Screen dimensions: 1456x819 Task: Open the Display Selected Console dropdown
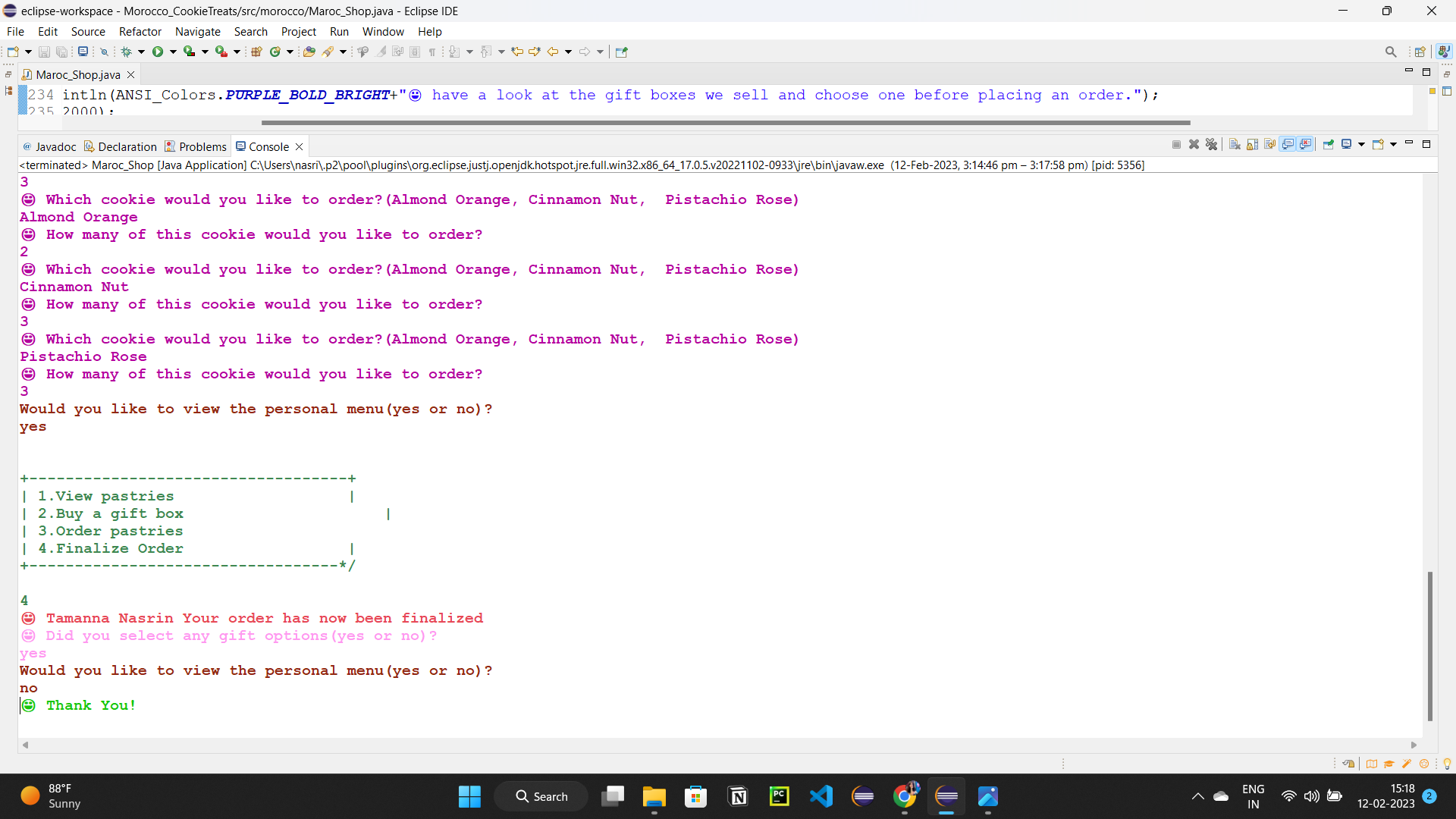click(1362, 145)
